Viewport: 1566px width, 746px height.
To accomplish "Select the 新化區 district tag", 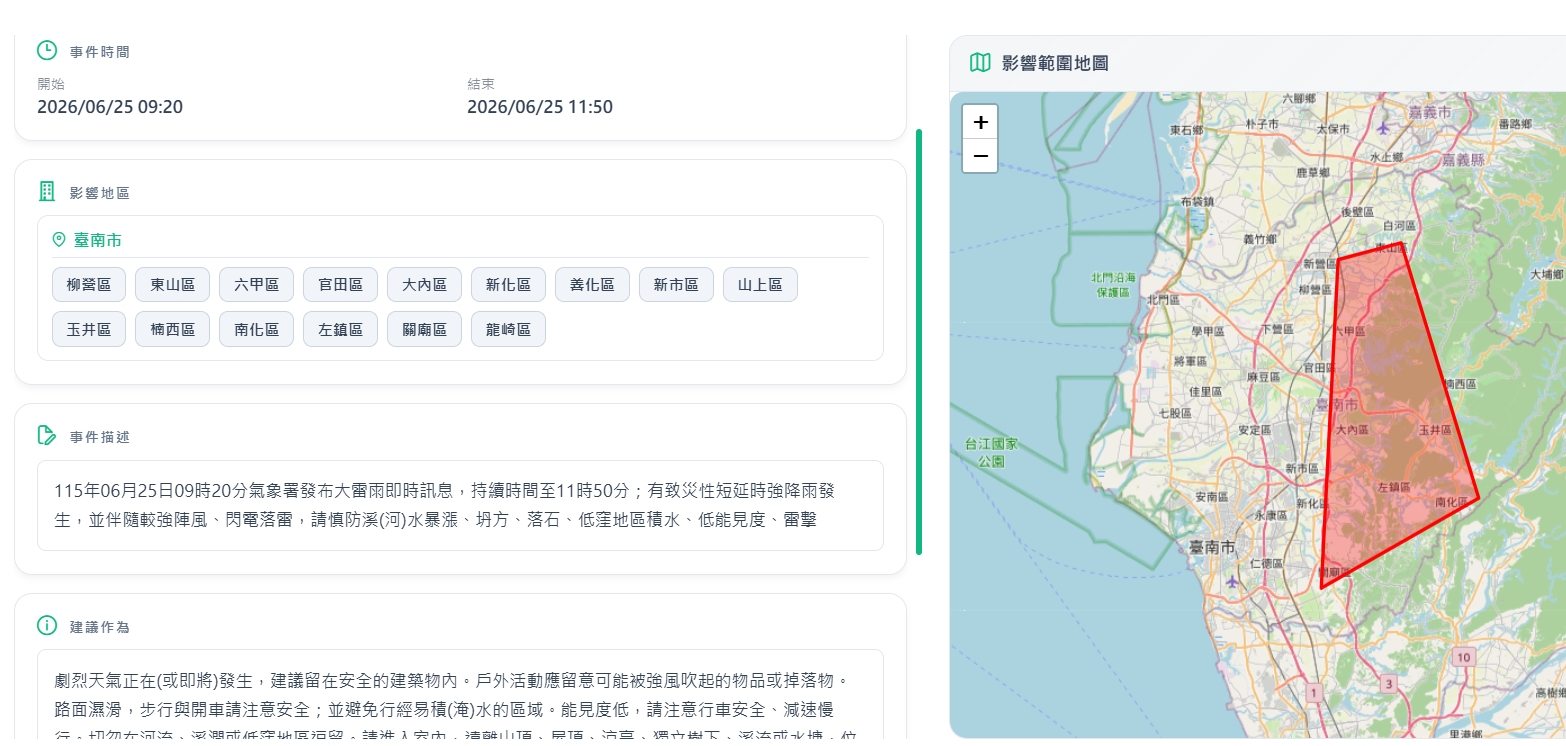I will (509, 285).
